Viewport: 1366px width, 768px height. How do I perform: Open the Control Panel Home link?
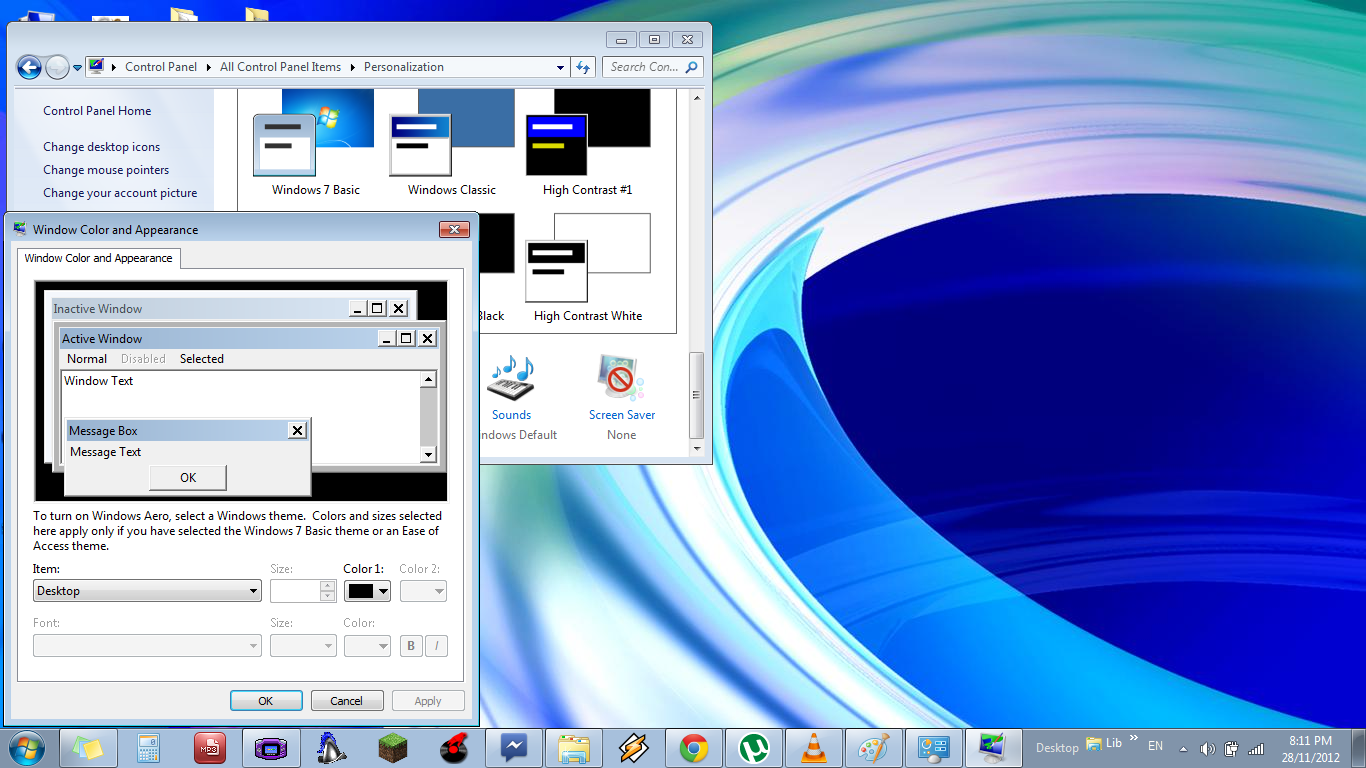point(97,111)
